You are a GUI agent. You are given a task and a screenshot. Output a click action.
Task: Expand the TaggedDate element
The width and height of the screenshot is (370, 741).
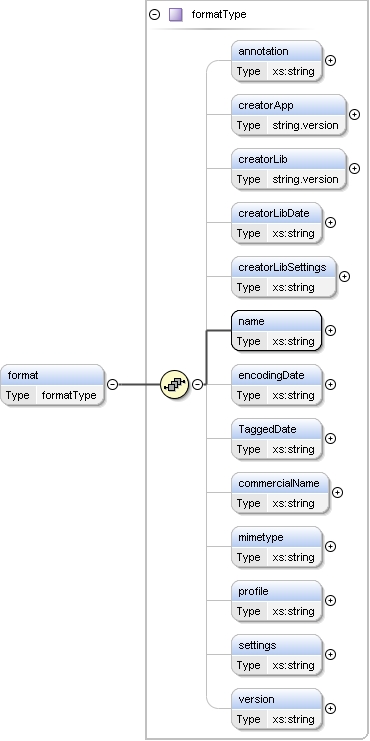(x=331, y=438)
